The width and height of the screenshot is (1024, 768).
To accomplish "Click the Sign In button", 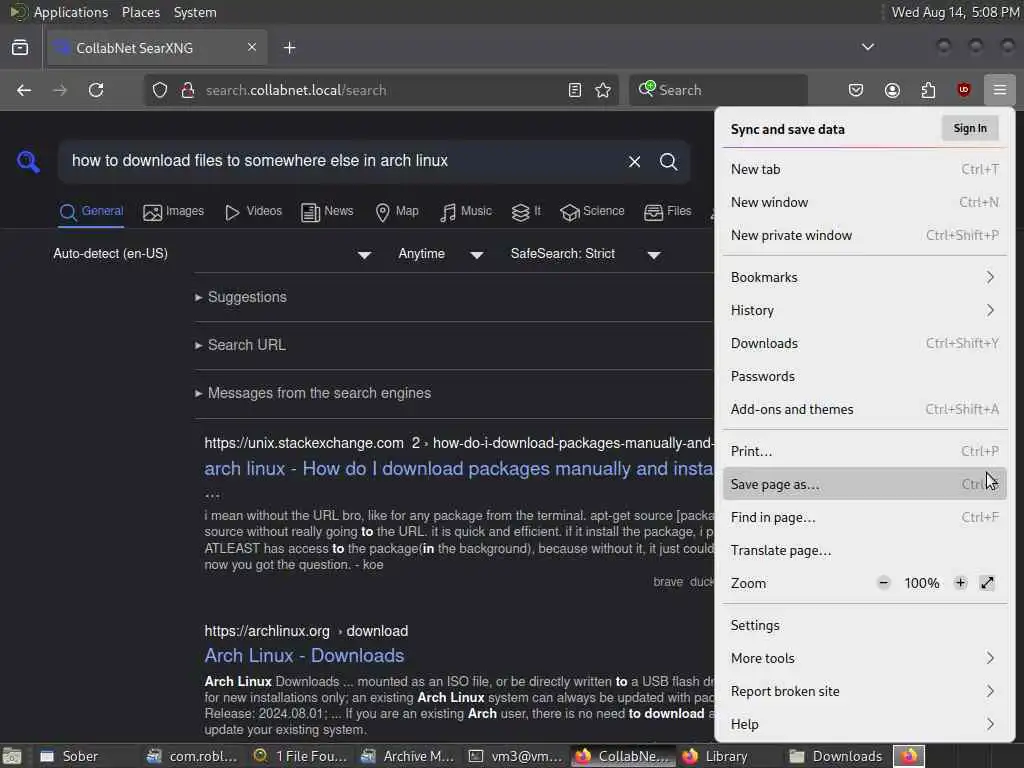I will (970, 129).
